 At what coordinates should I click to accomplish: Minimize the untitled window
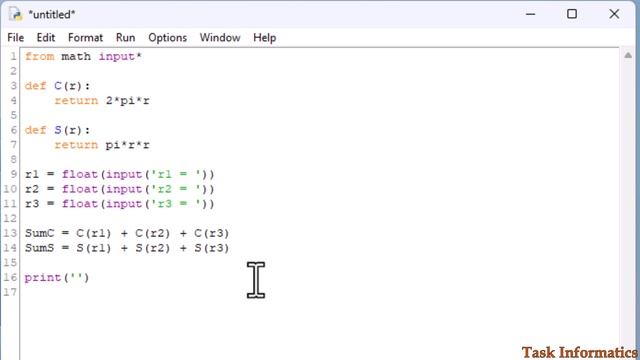click(x=530, y=14)
